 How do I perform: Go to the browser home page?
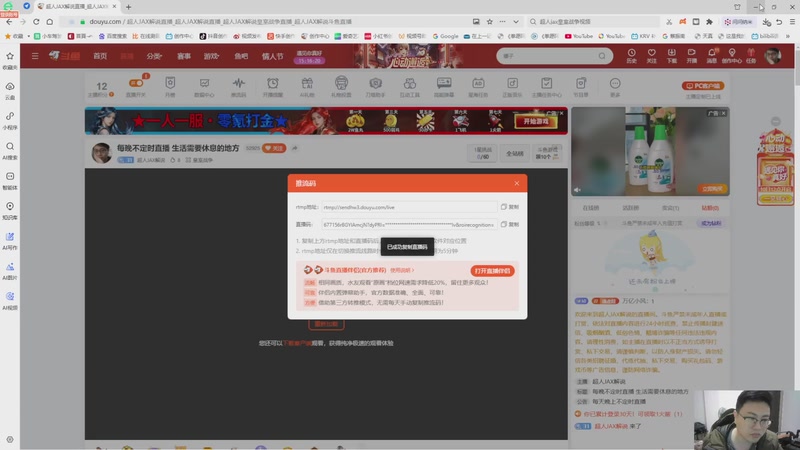pos(49,21)
